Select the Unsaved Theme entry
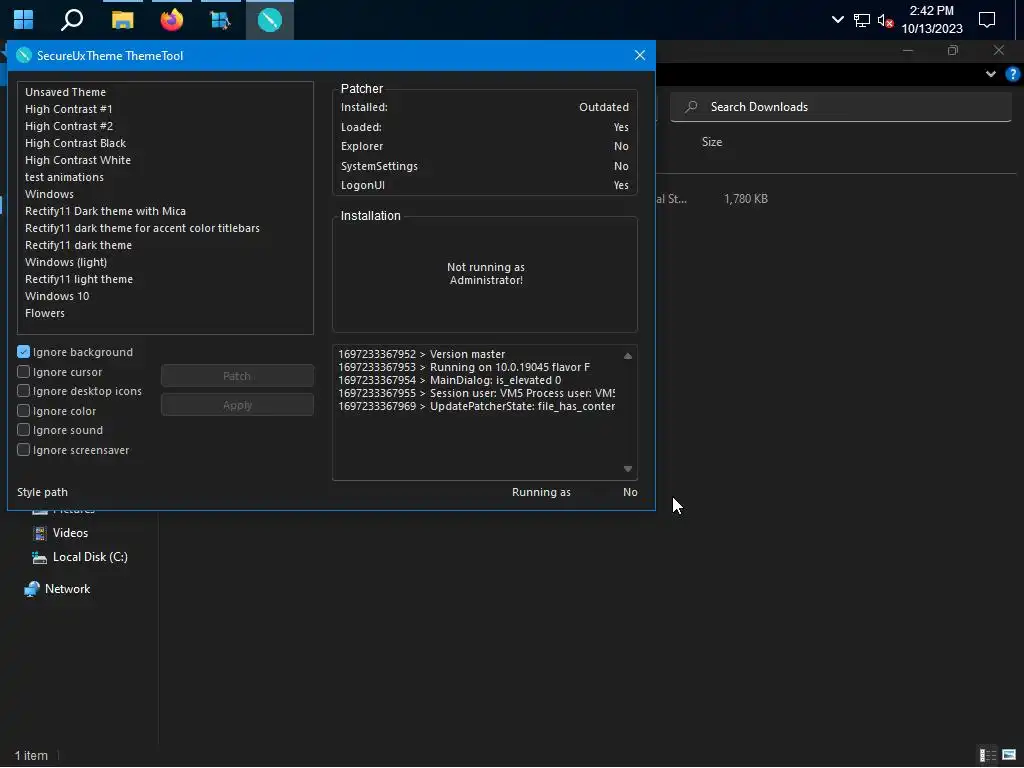 coord(65,92)
